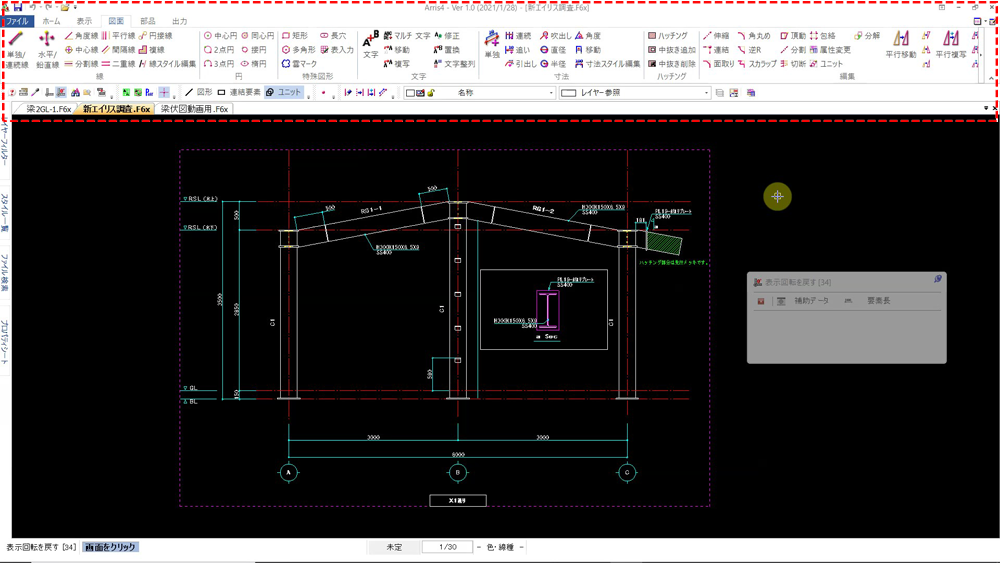Select the 平行移動 move tool
The image size is (1000, 563).
coord(901,46)
